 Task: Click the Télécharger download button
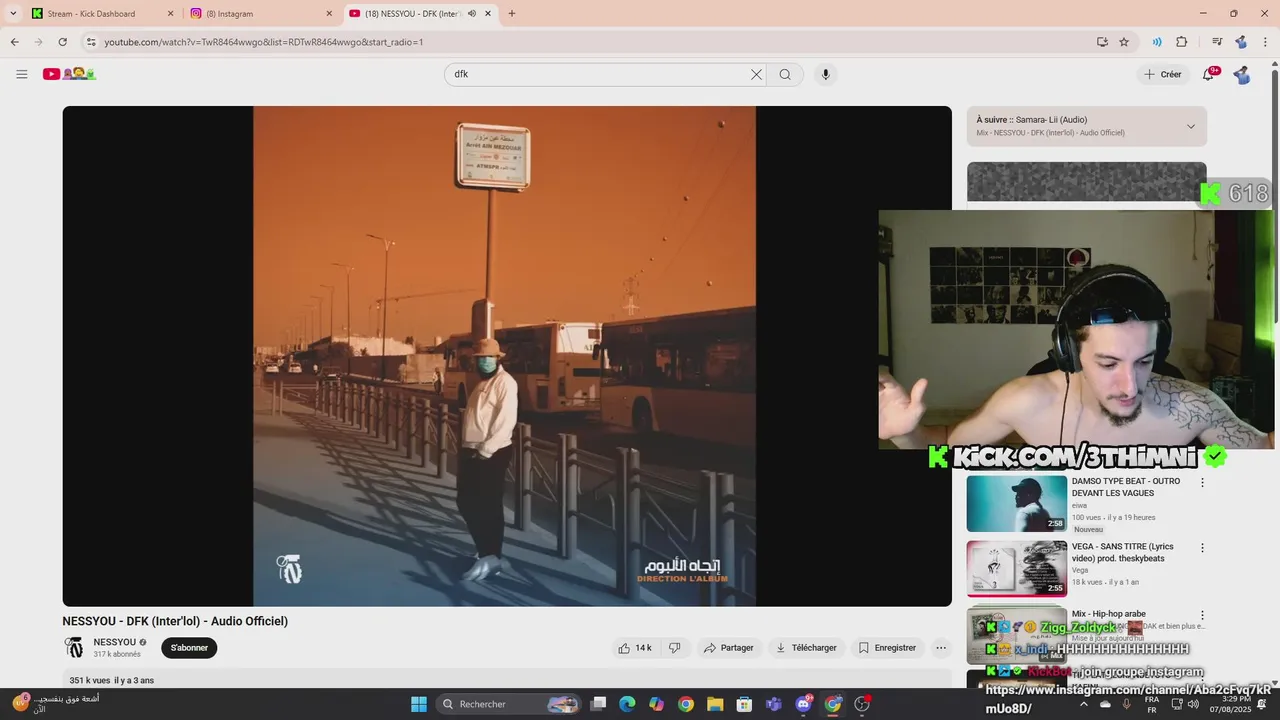(806, 648)
